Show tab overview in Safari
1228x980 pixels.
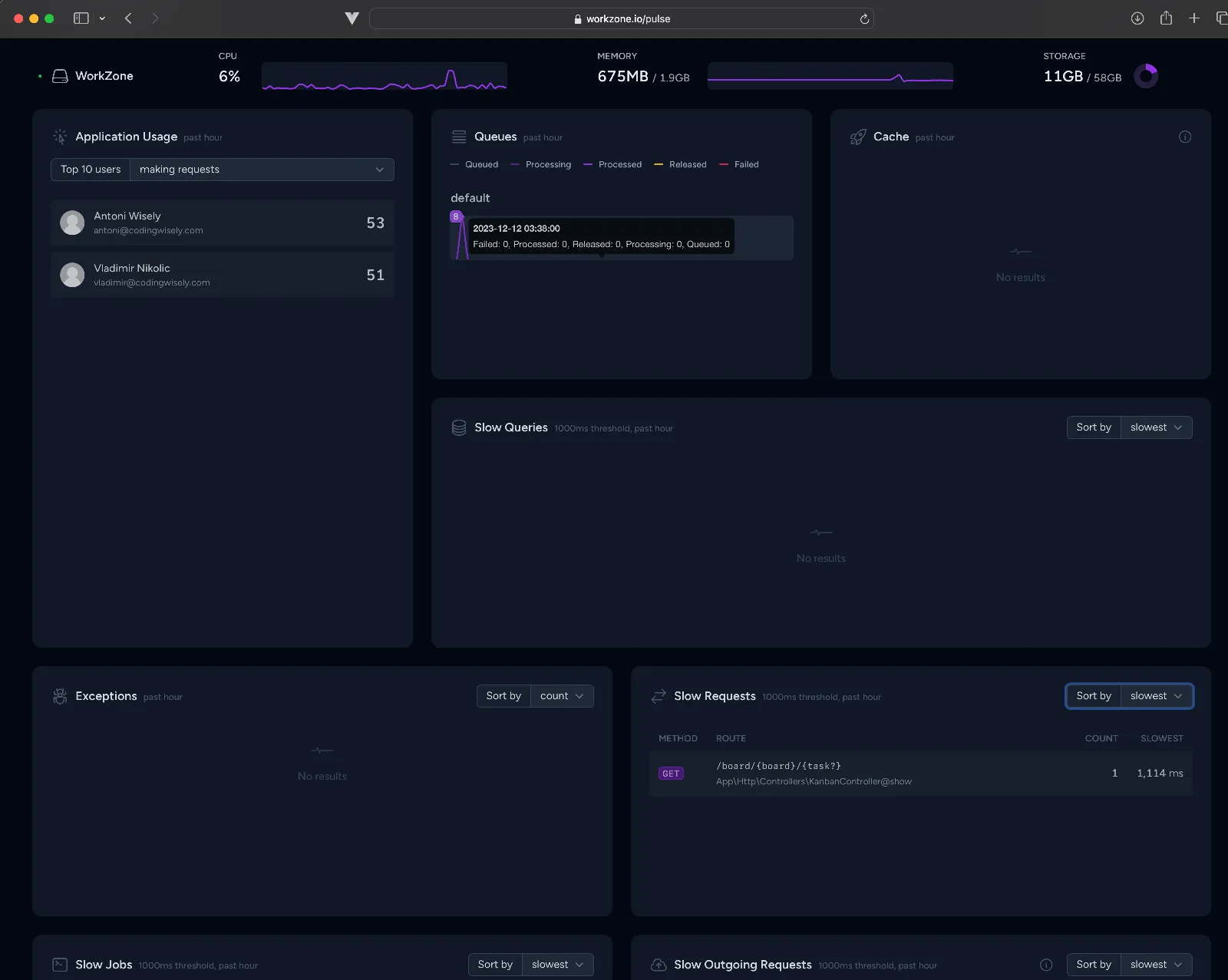(x=1221, y=18)
